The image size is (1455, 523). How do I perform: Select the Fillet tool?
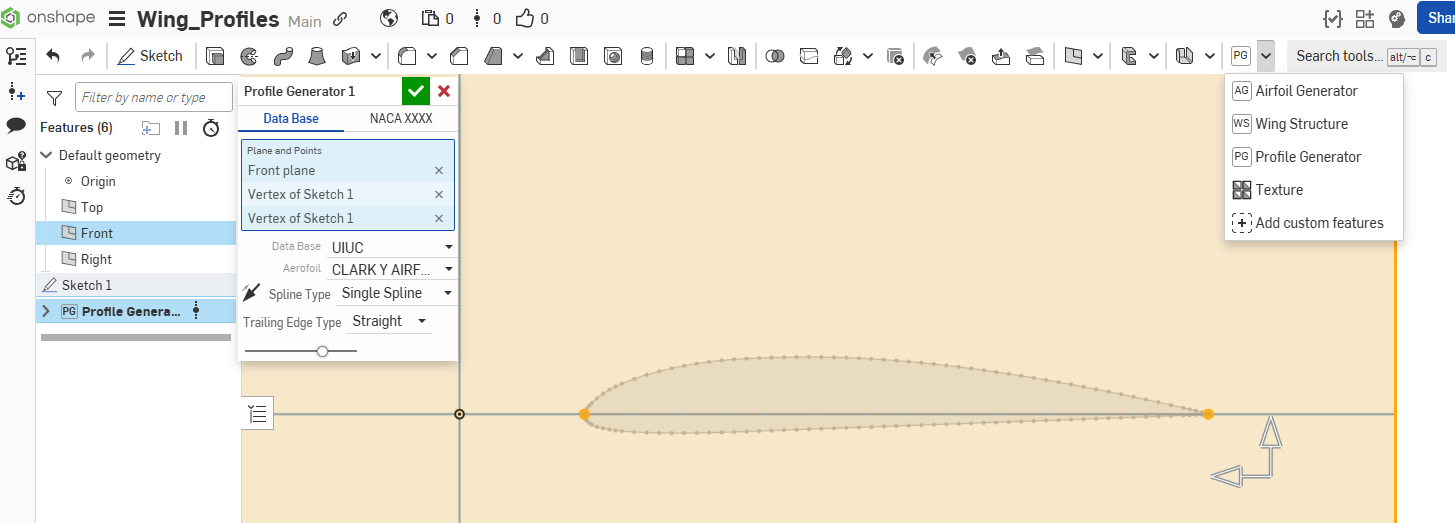pyautogui.click(x=407, y=56)
